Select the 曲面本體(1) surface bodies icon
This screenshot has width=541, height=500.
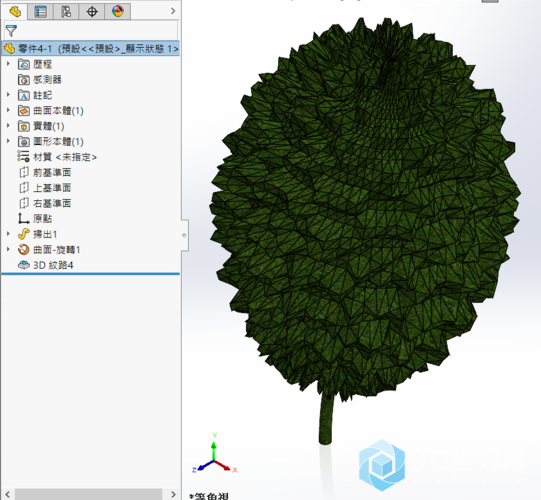(24, 111)
